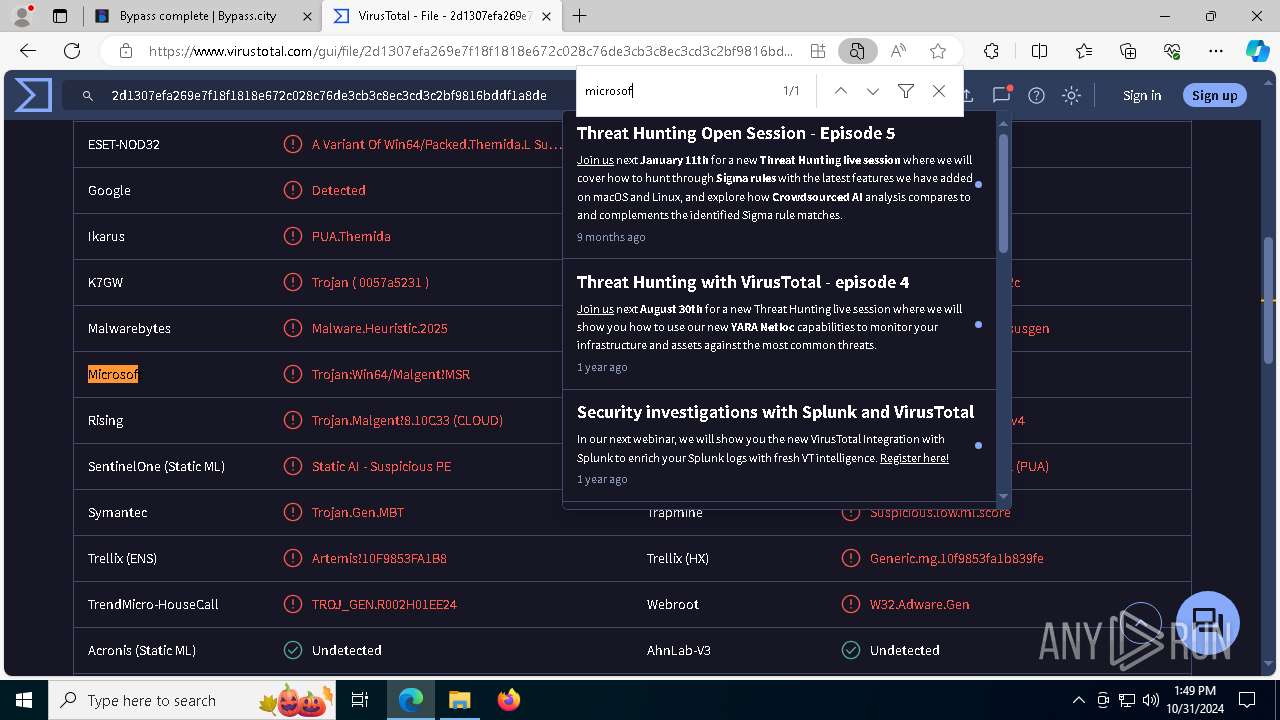Toggle the light/dark theme sun icon
Viewport: 1280px width, 720px height.
pyautogui.click(x=1072, y=95)
